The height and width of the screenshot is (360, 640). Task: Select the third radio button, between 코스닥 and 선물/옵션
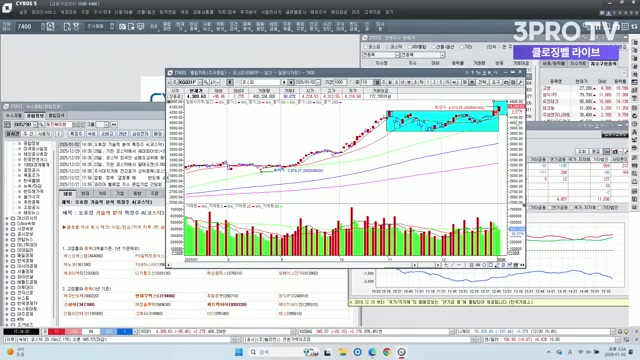tap(410, 47)
